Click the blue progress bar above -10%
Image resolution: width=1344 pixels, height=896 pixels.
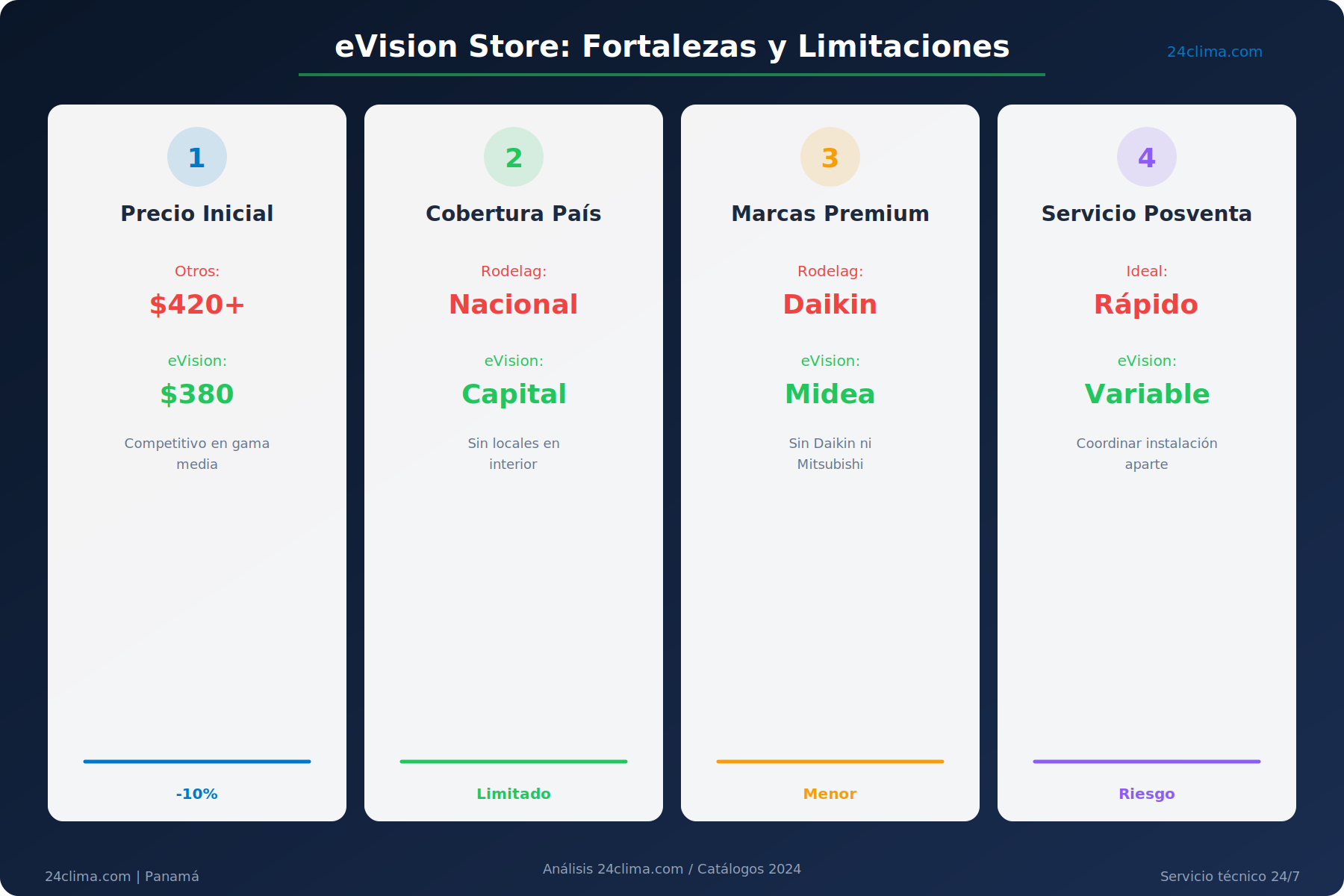pyautogui.click(x=197, y=762)
